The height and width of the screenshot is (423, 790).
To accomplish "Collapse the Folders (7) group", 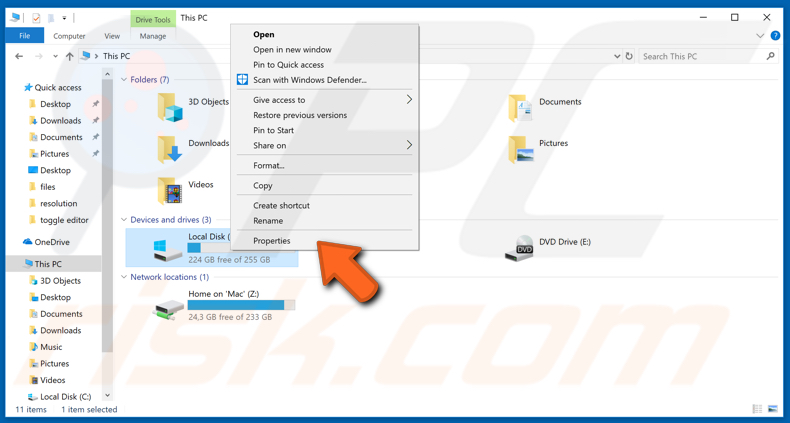I will pyautogui.click(x=123, y=80).
